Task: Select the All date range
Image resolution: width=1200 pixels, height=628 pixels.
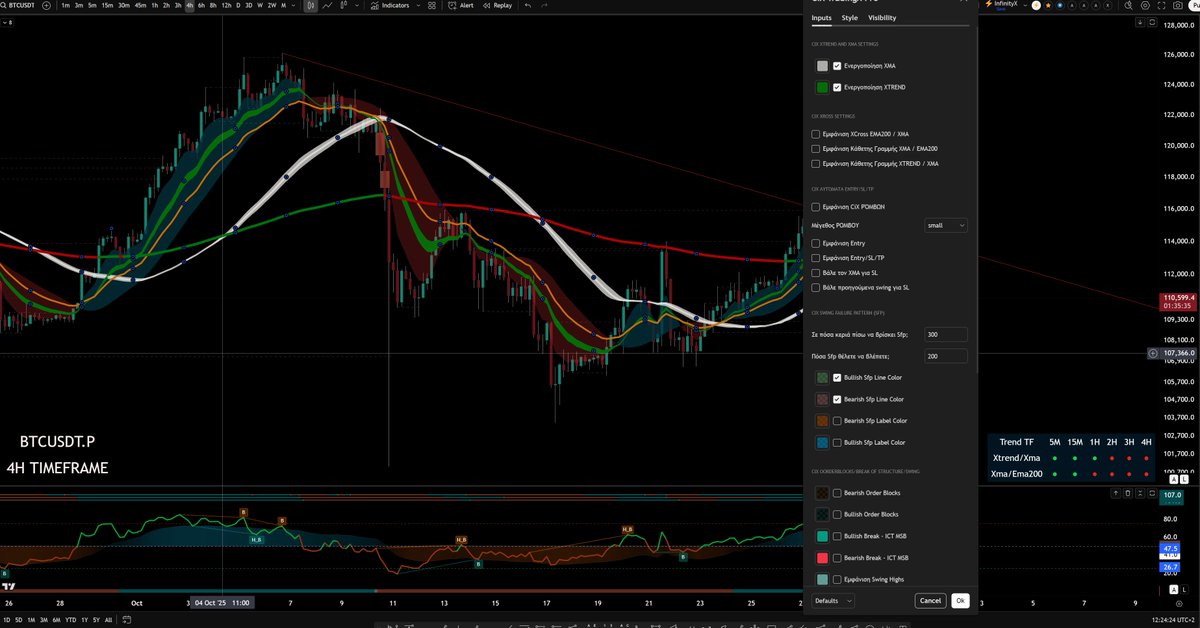Action: (x=108, y=620)
